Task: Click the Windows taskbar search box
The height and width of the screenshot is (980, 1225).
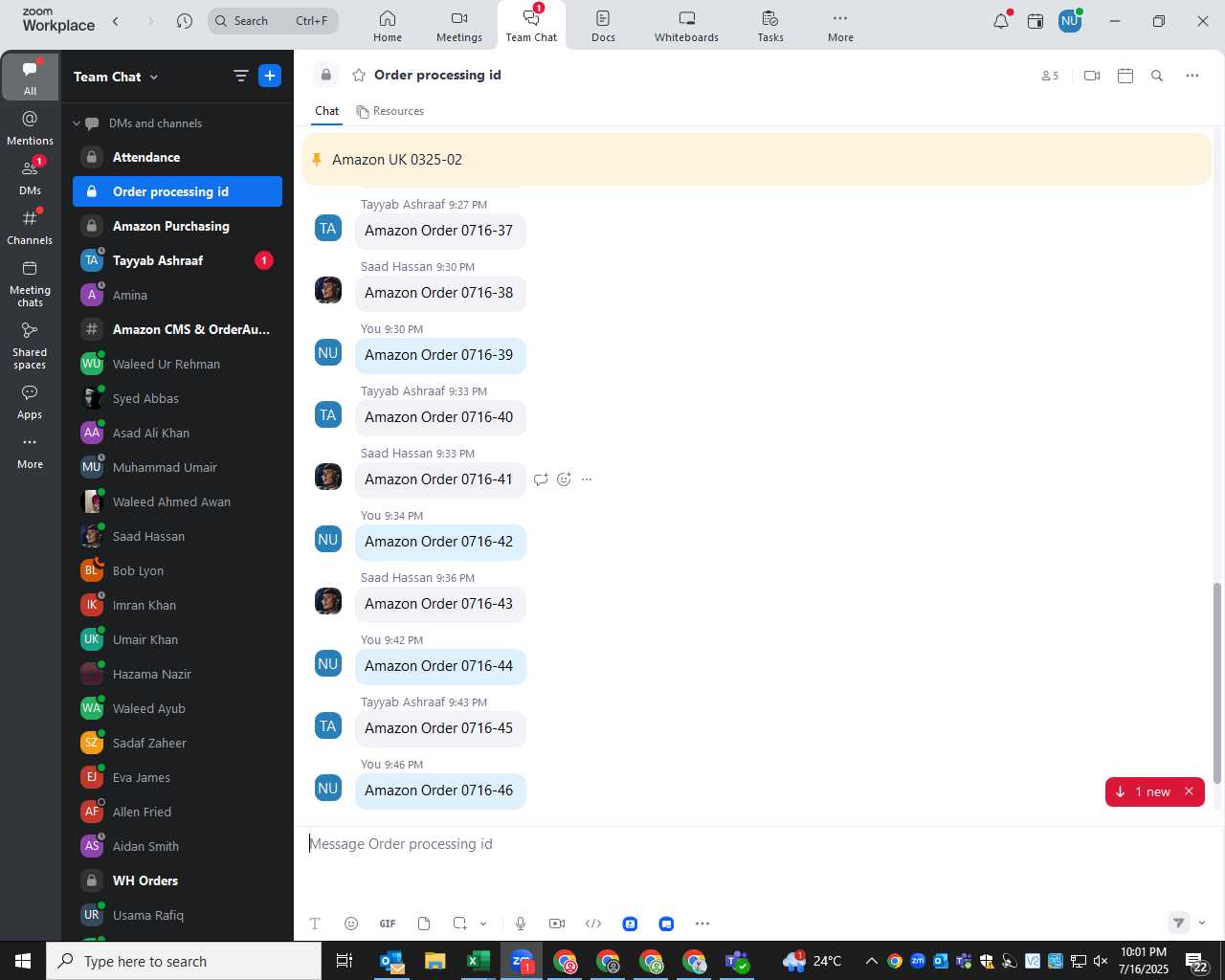Action: tap(184, 961)
